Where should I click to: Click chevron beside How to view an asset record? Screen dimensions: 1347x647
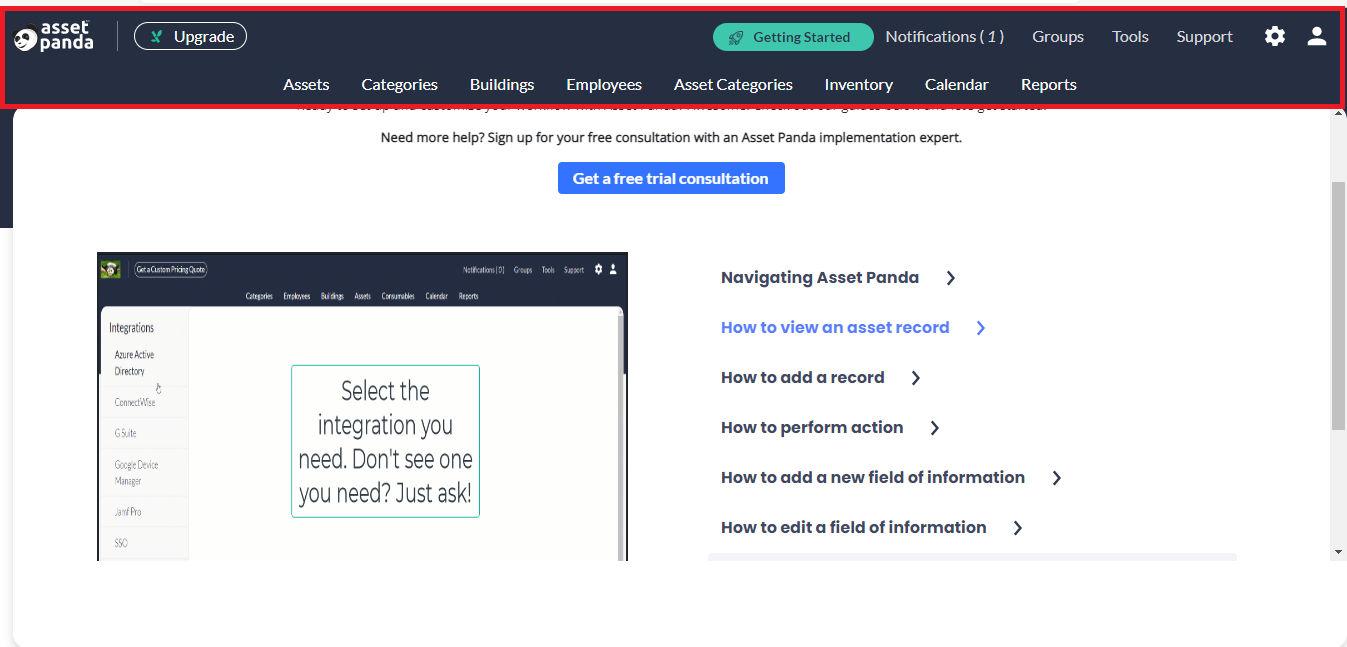981,328
